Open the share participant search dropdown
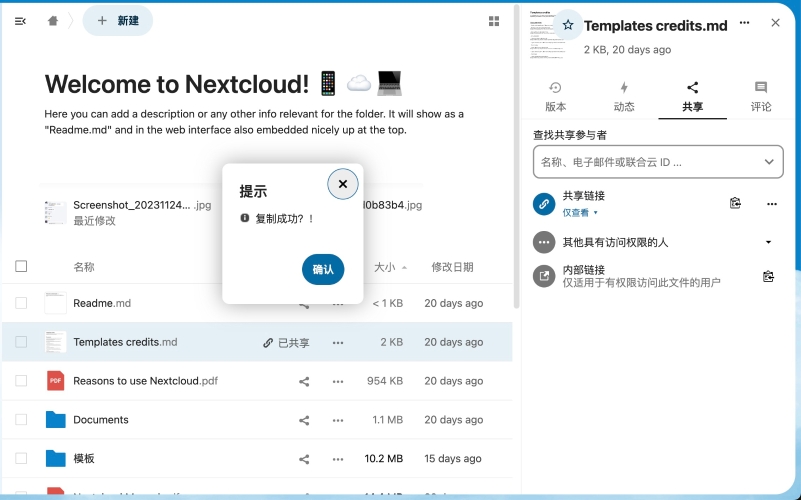Screen dimensions: 801x500 coord(768,161)
